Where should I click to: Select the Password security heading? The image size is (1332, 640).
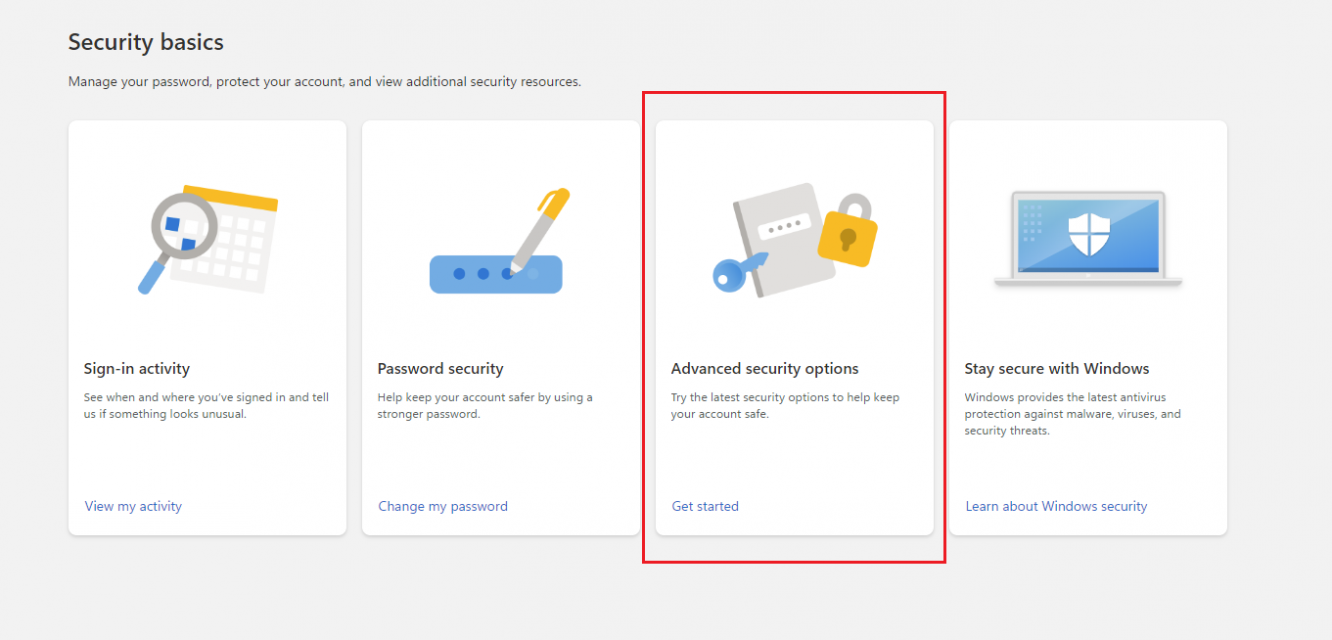coord(440,369)
